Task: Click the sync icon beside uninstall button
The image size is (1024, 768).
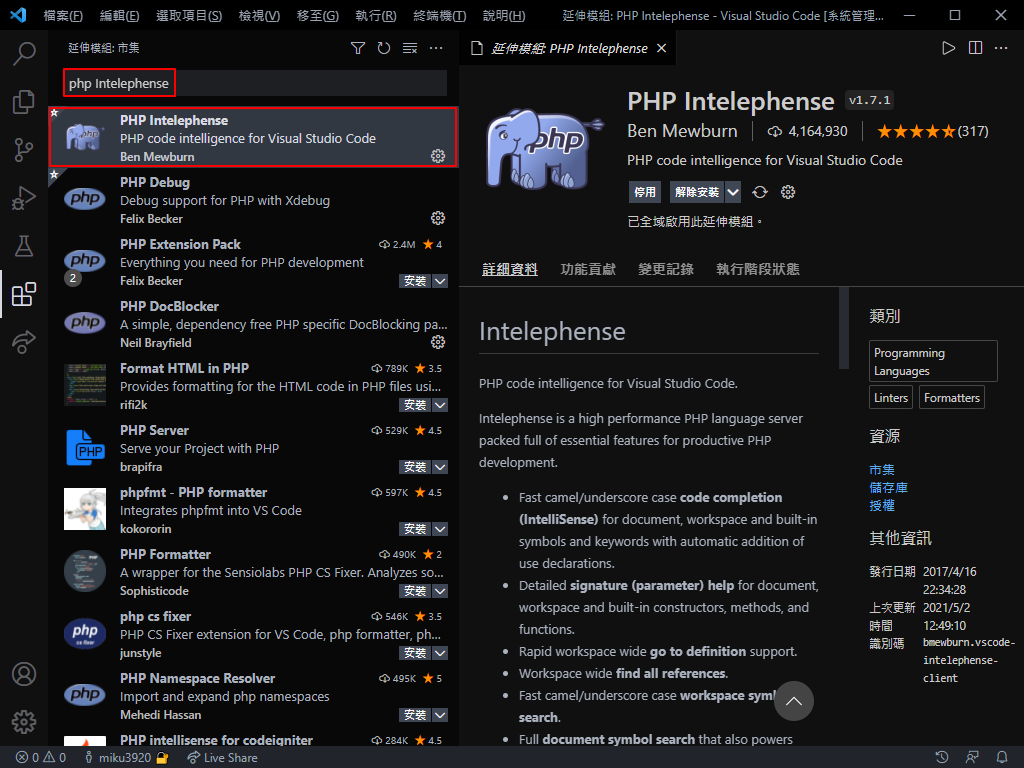Action: (760, 192)
